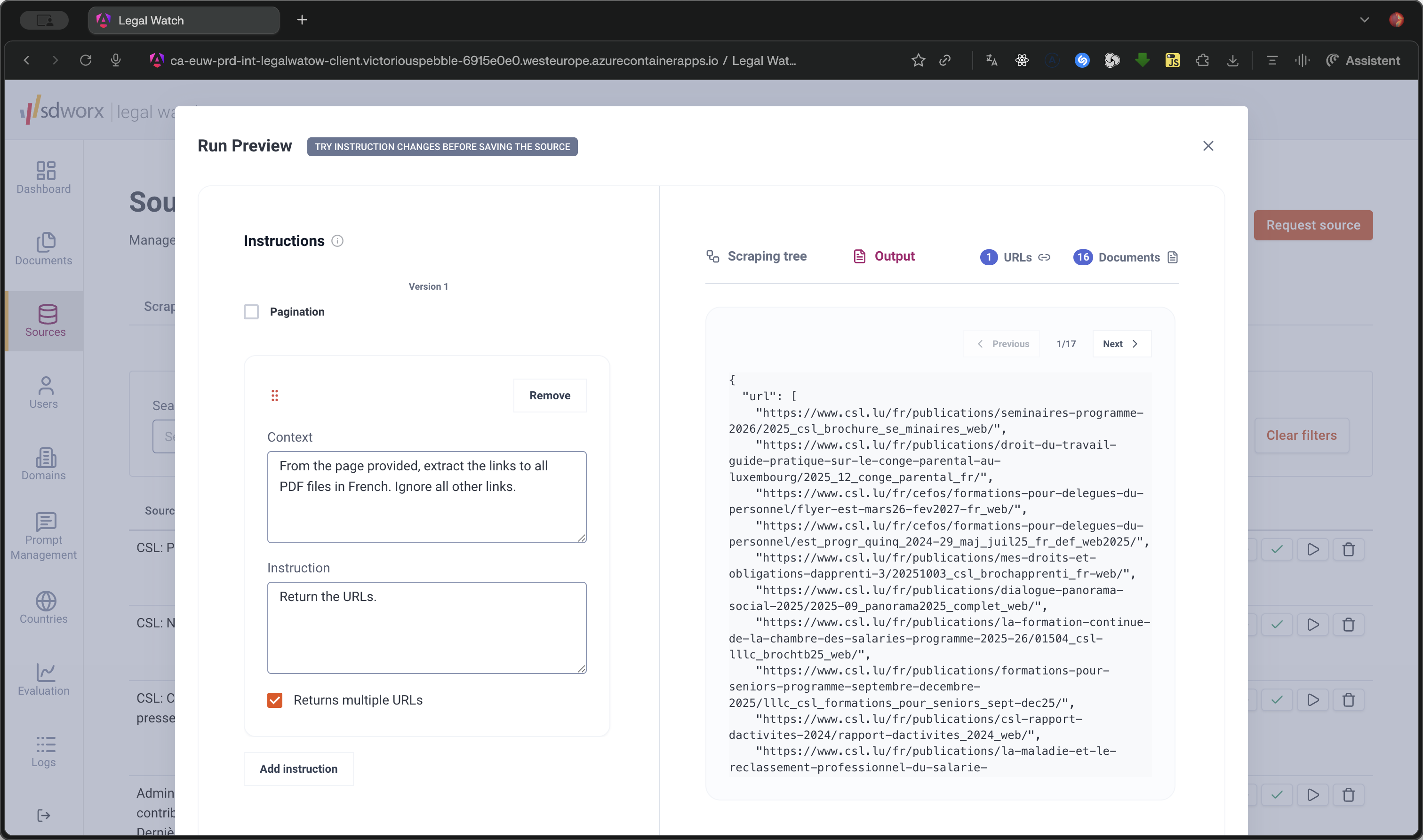Select Sources in the left sidebar

coord(45,321)
